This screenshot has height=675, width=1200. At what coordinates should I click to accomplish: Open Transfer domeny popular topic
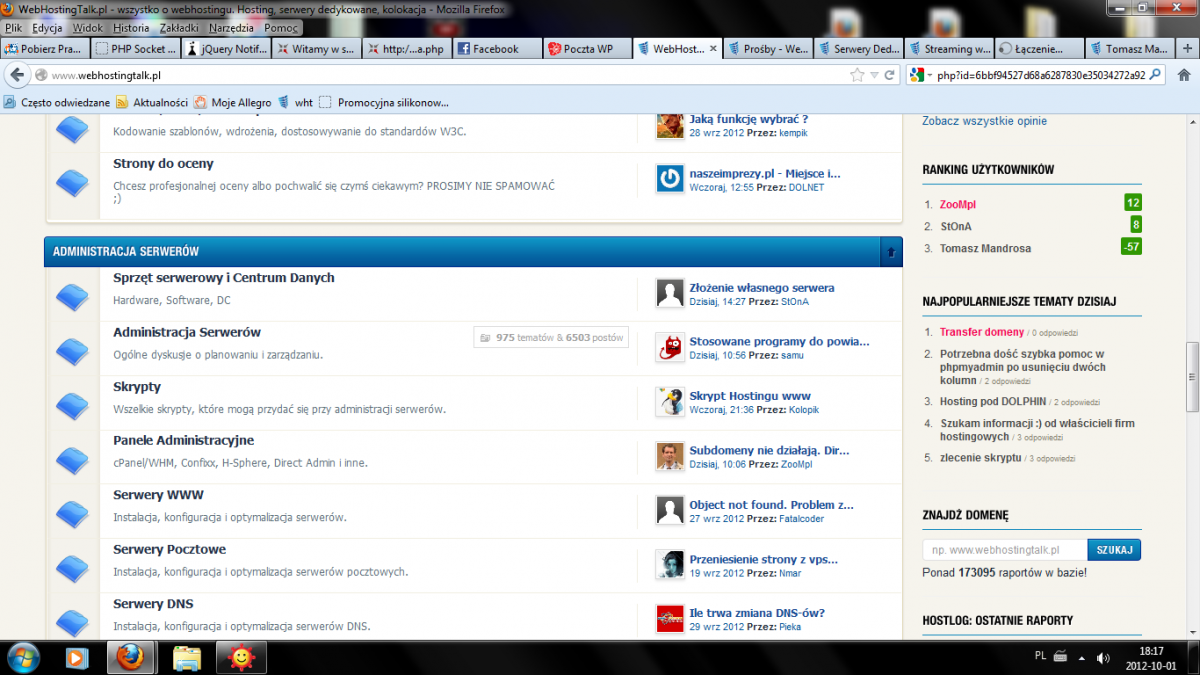pyautogui.click(x=982, y=332)
